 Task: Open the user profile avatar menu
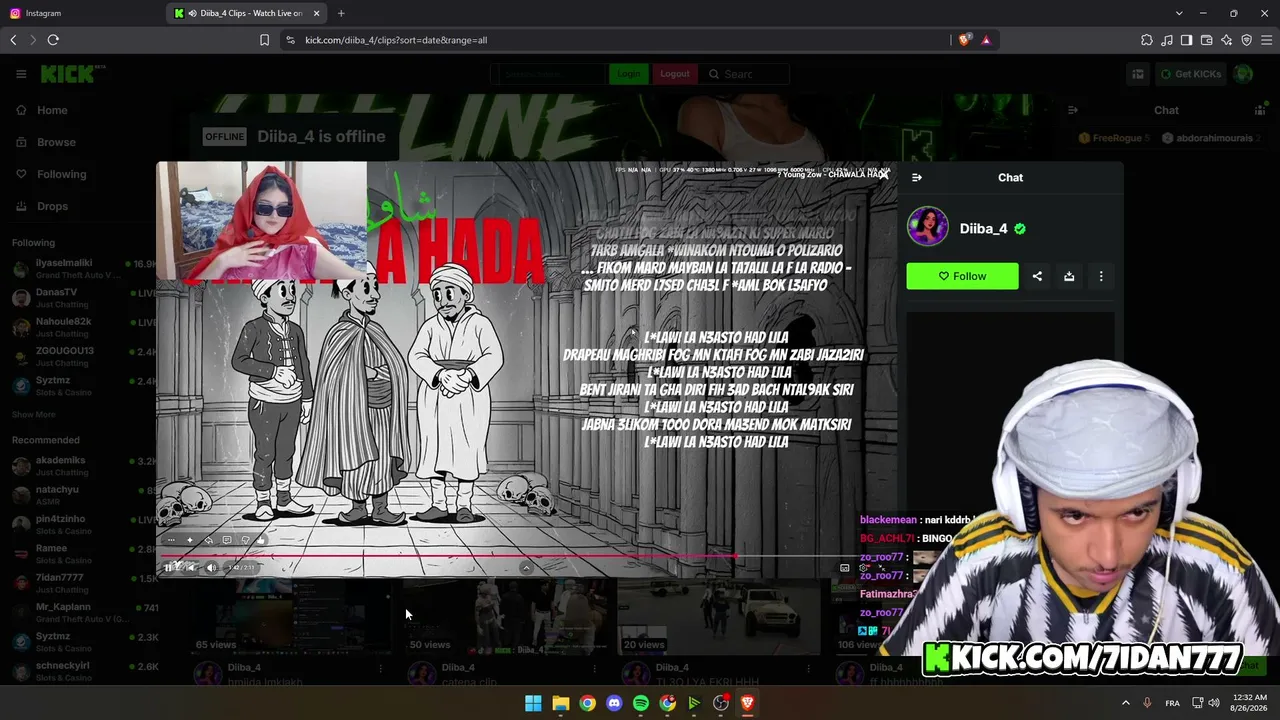pos(1243,74)
